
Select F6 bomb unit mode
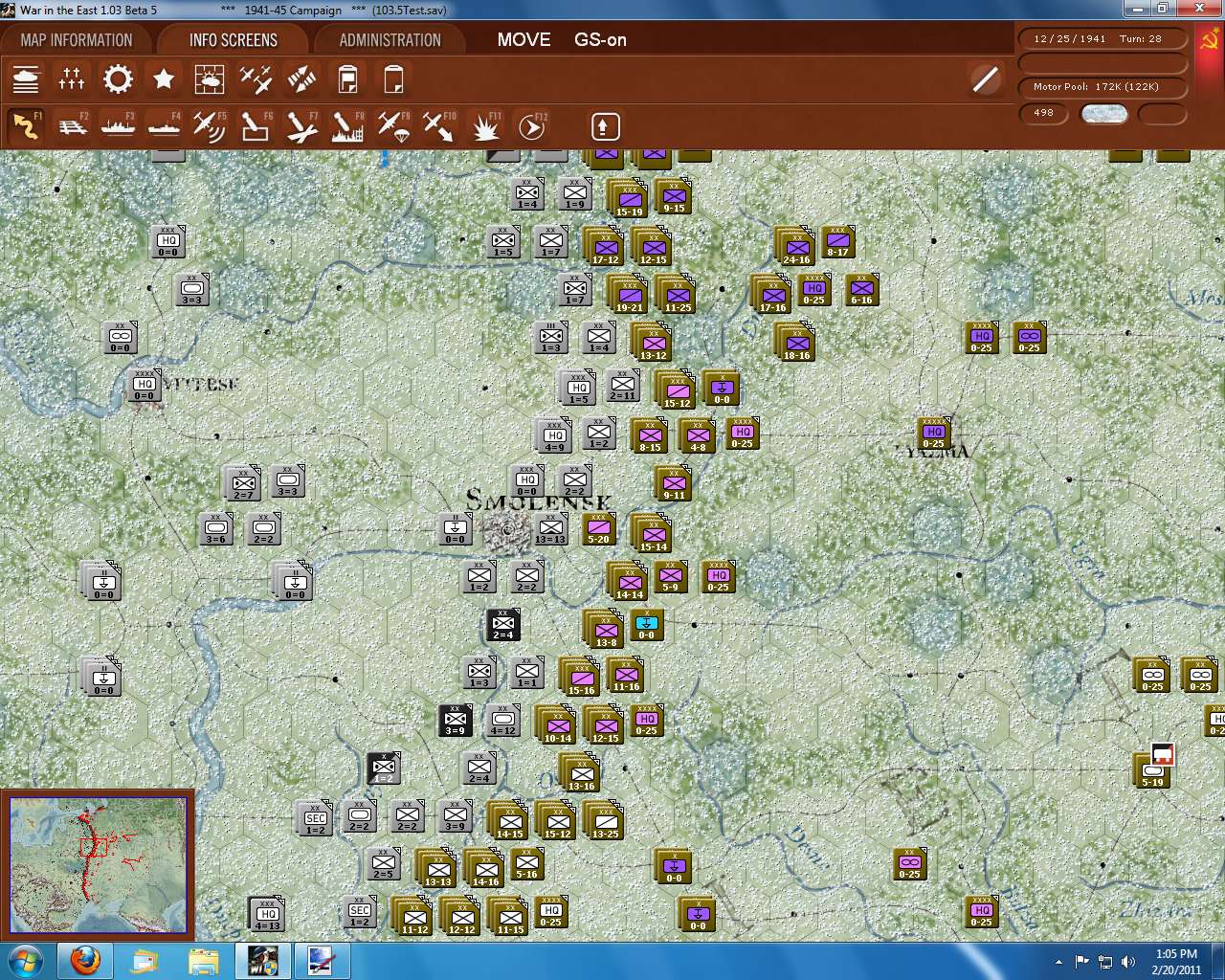pos(256,126)
